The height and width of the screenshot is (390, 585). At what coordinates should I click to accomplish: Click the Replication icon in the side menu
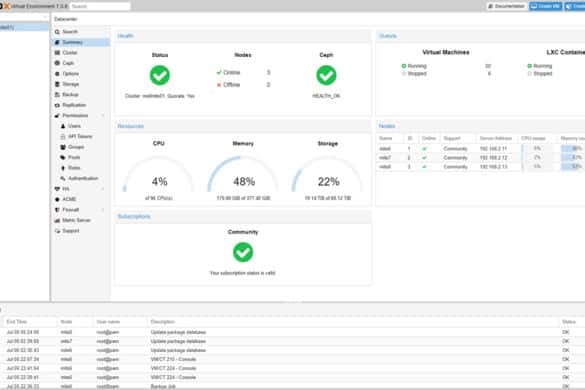(x=57, y=105)
